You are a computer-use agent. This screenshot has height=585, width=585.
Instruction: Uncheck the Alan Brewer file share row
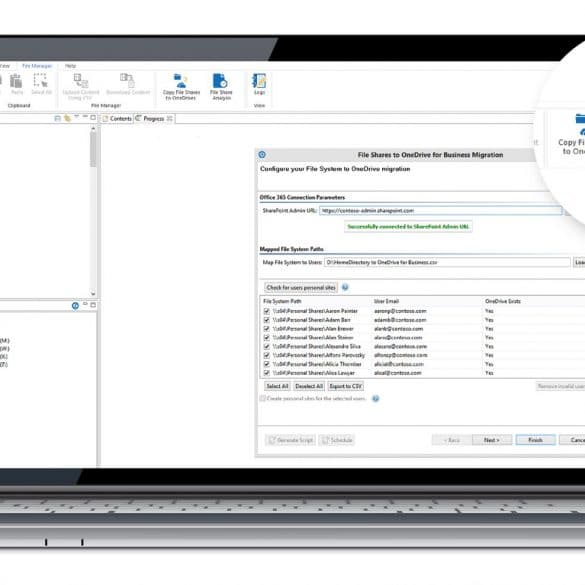266,329
